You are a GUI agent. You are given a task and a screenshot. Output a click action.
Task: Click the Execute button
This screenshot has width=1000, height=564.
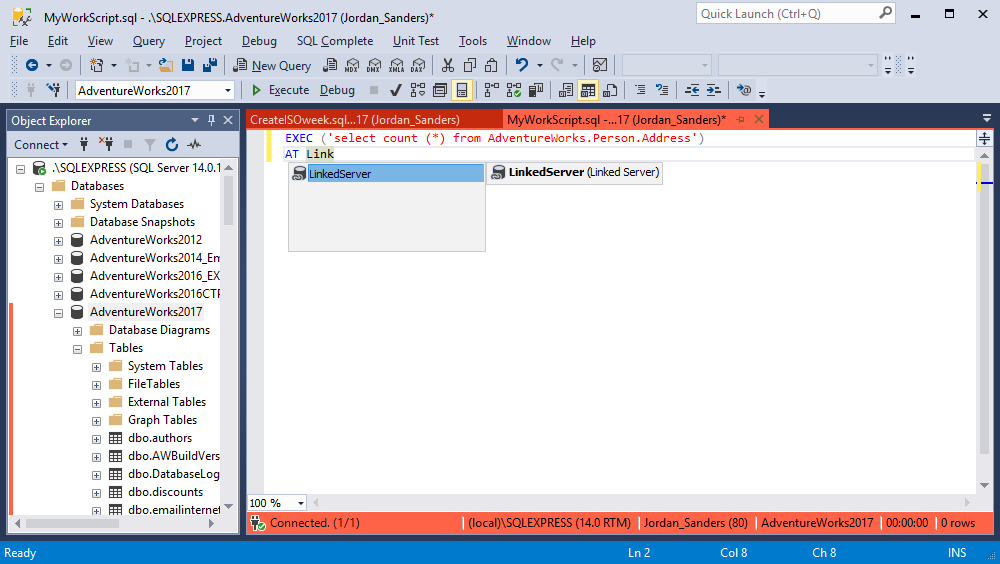pyautogui.click(x=281, y=90)
